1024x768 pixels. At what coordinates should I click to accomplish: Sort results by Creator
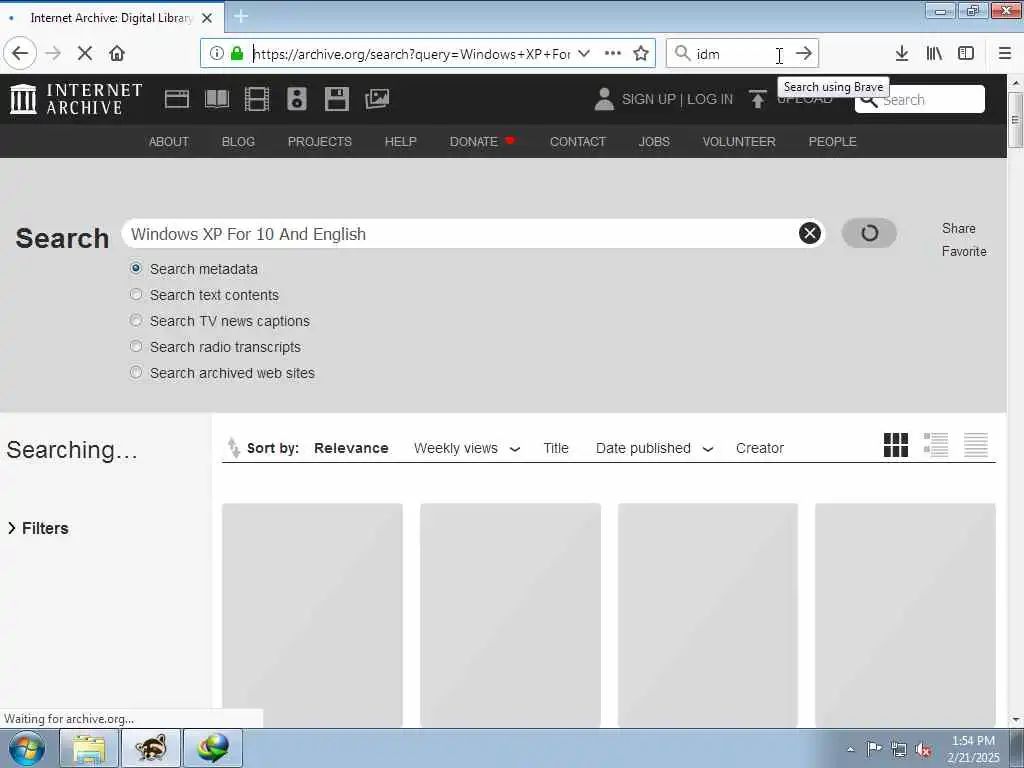(760, 449)
